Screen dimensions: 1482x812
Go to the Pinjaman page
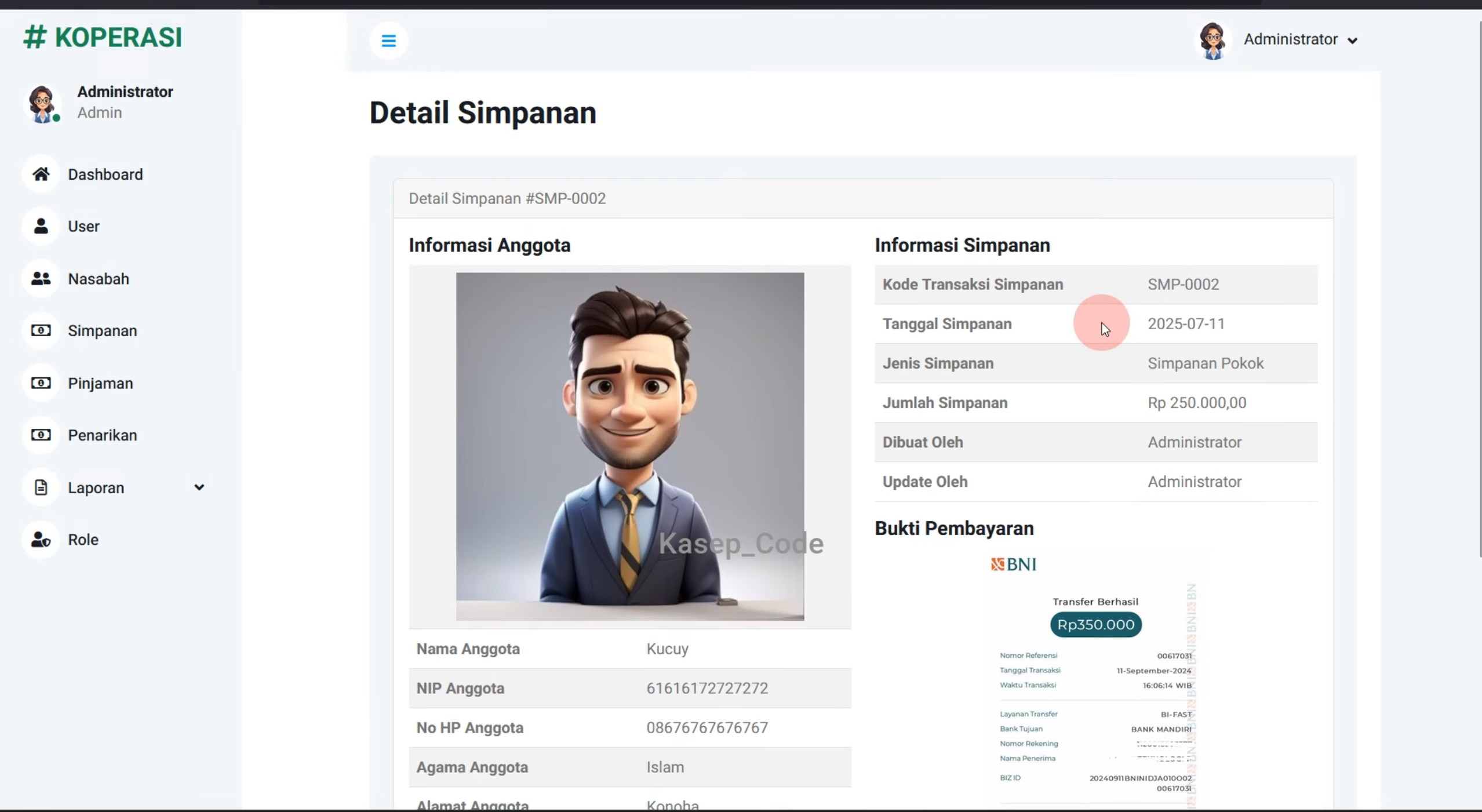tap(100, 383)
